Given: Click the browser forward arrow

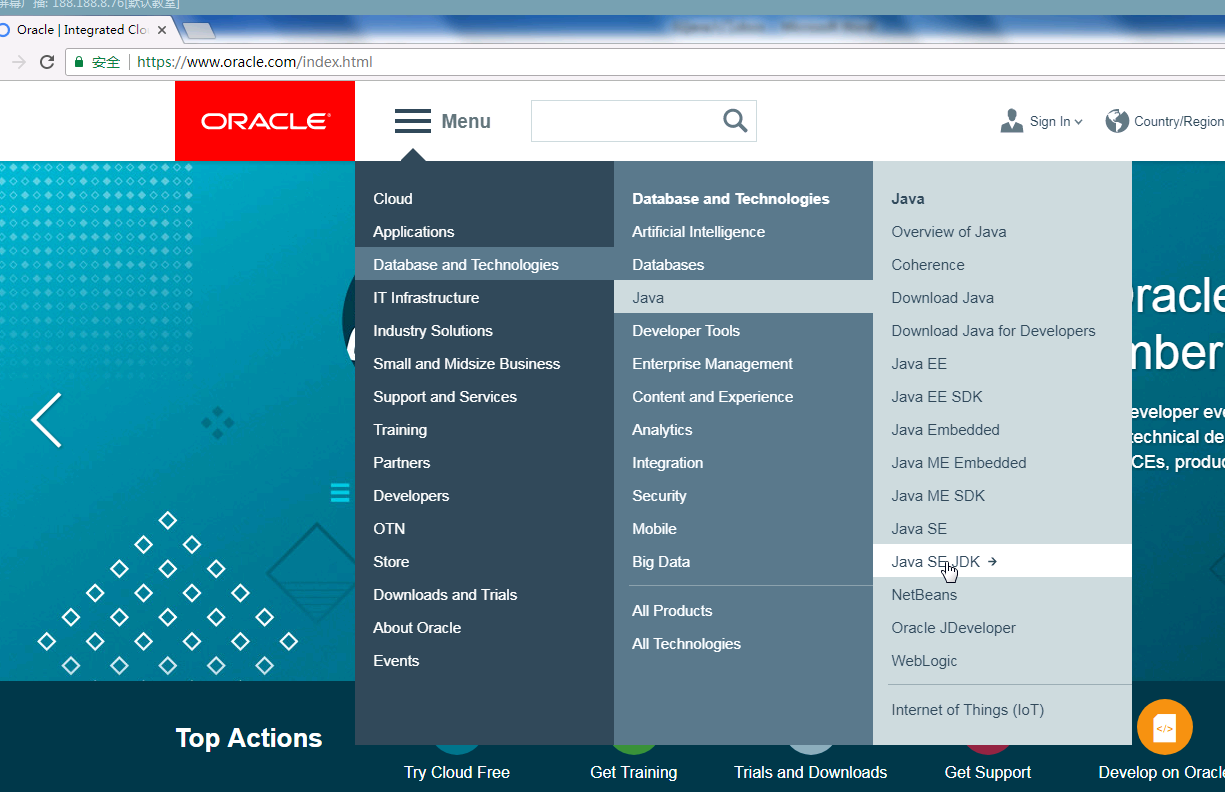Looking at the screenshot, I should pos(18,62).
